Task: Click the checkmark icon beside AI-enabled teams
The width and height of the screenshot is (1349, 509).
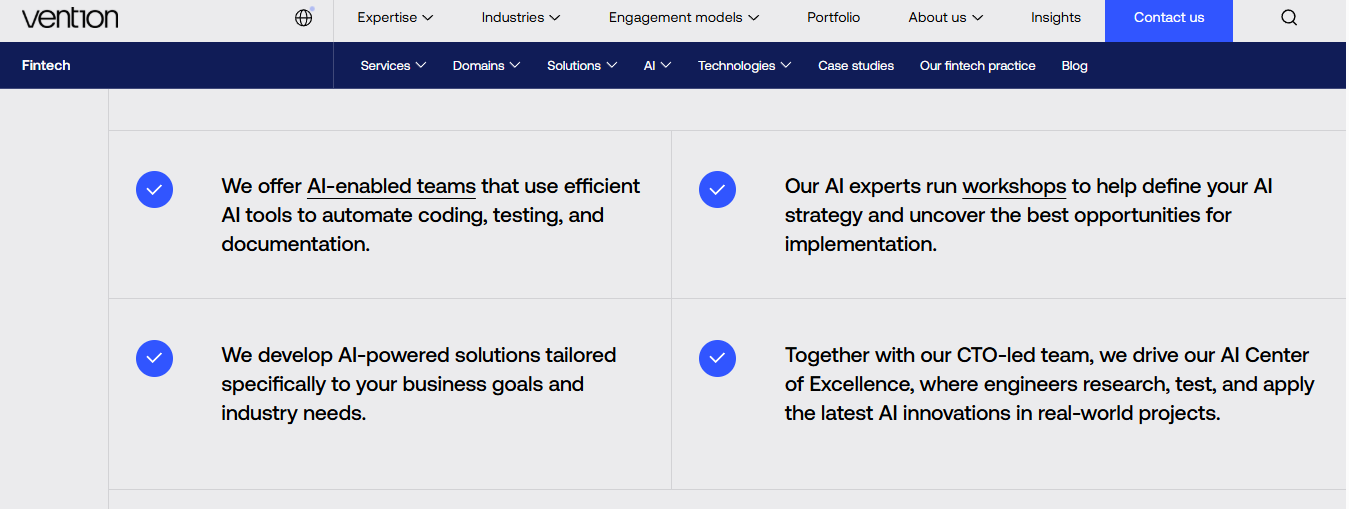Action: click(x=154, y=189)
